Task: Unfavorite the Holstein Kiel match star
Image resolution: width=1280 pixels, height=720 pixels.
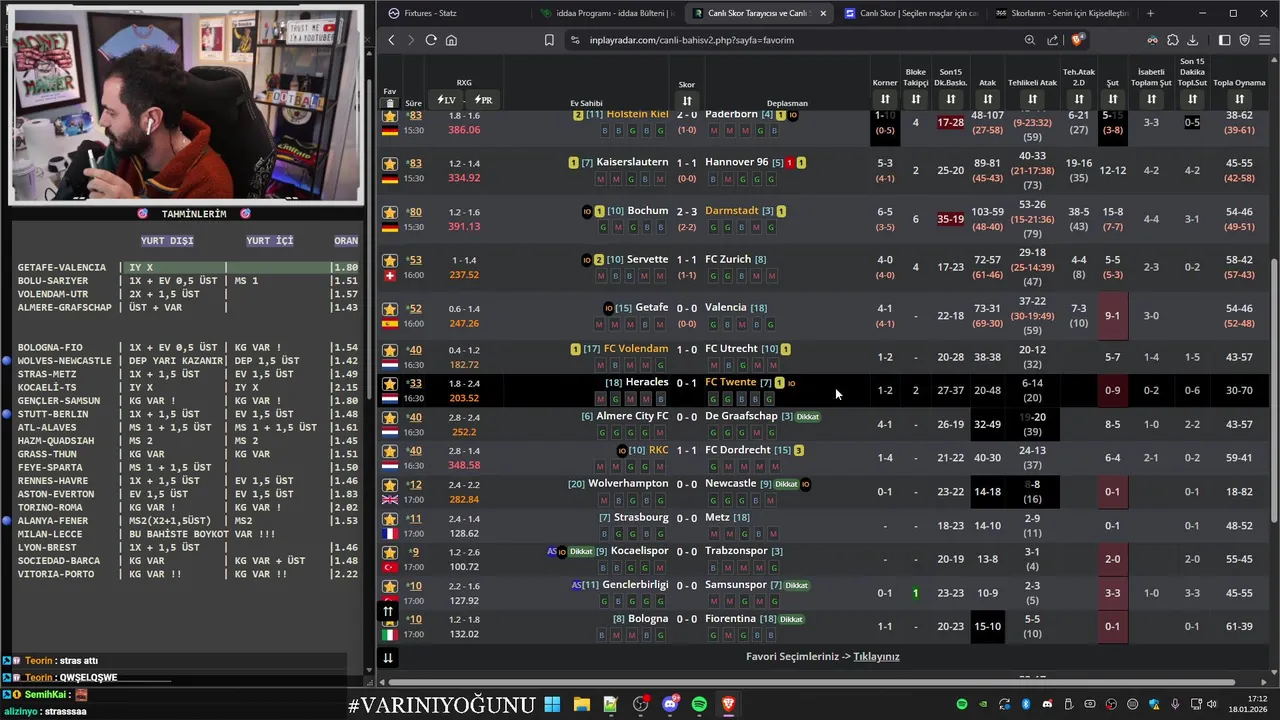Action: coord(390,116)
